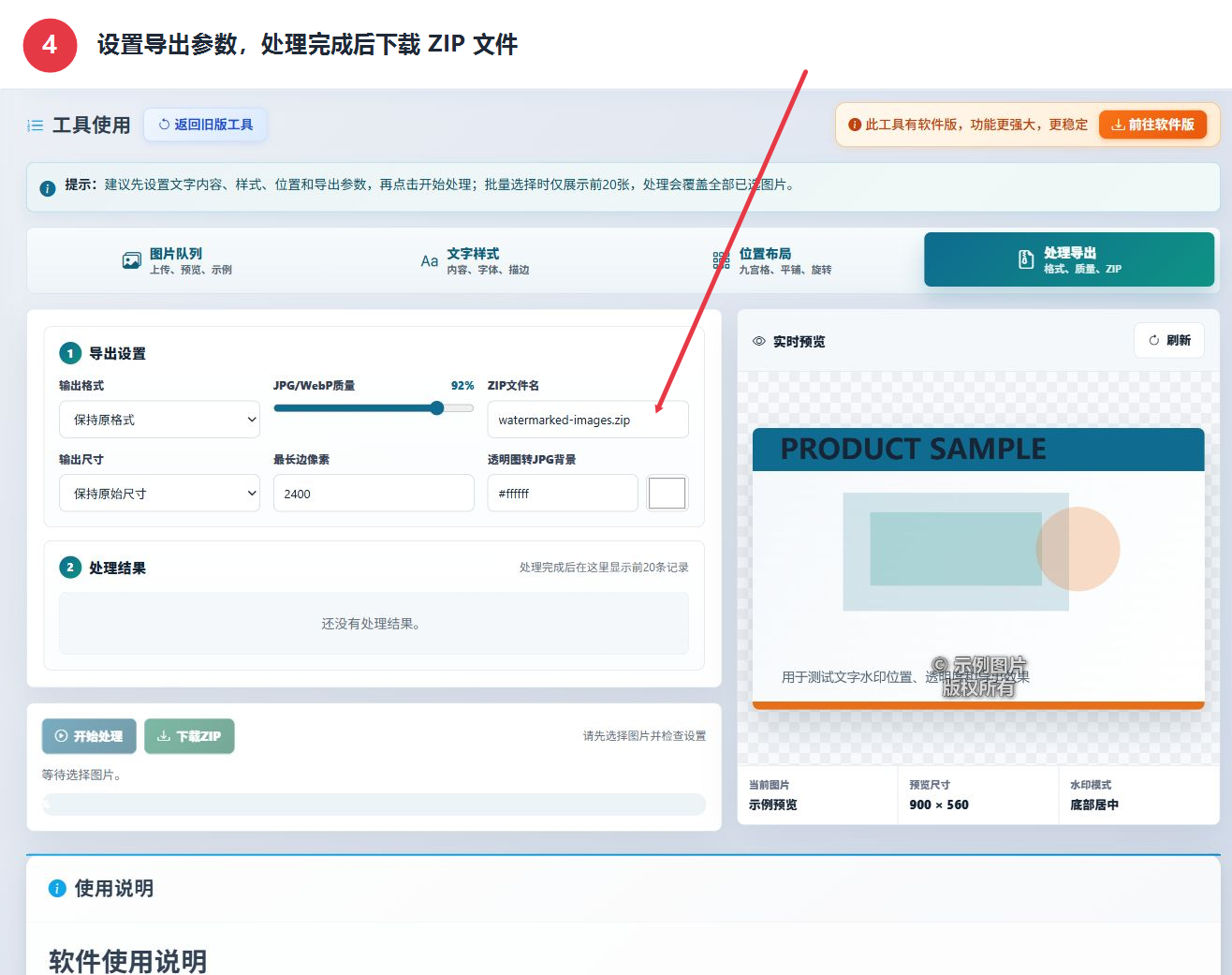Click the #ffffff background color text field
The image size is (1232, 975).
coord(563,494)
